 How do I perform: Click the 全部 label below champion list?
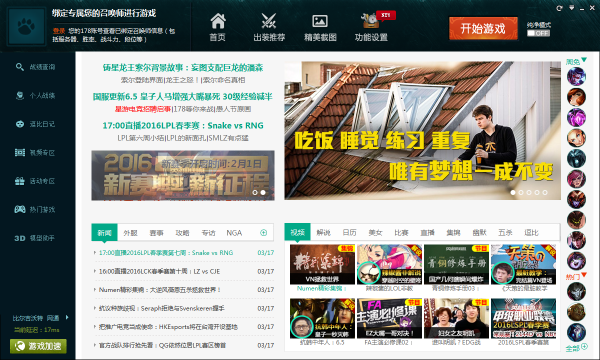click(x=573, y=349)
